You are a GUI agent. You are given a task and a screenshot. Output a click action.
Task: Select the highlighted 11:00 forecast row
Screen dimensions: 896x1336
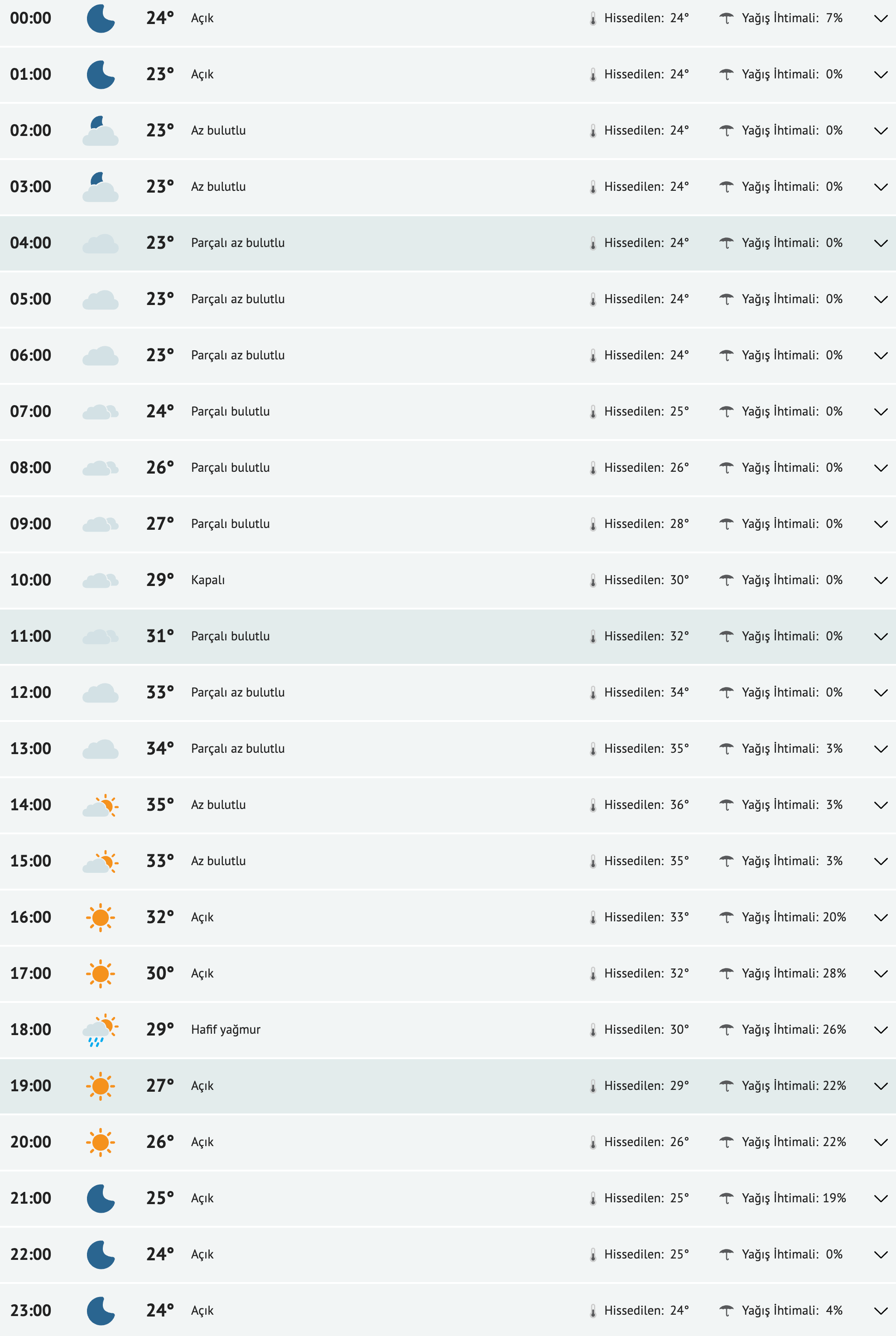click(x=400, y=636)
